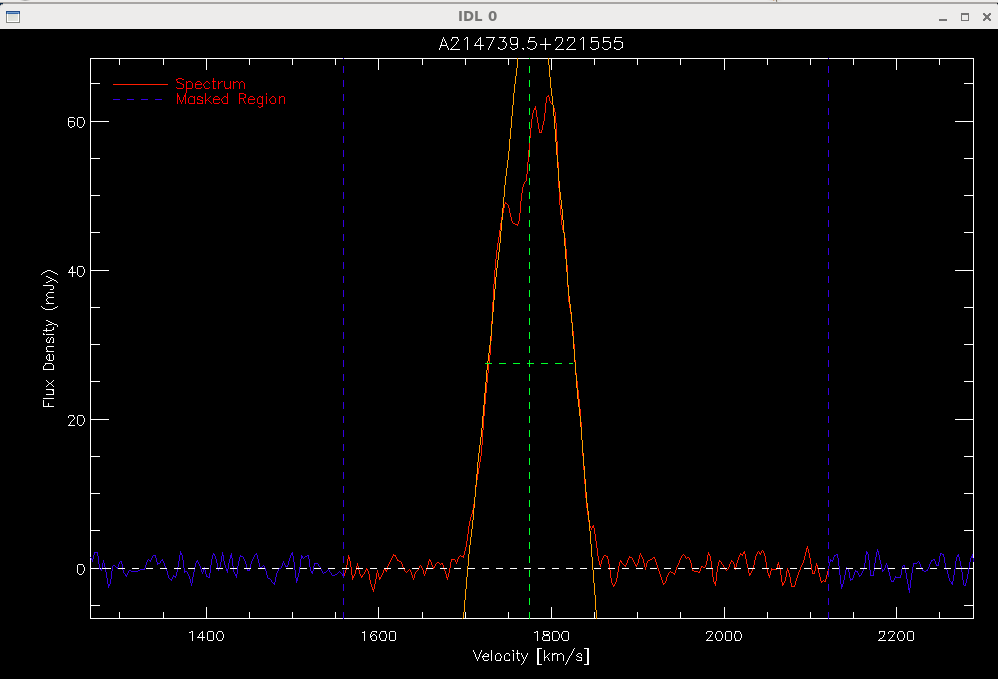Click the 60 flux tick label
This screenshot has height=679, width=998.
pyautogui.click(x=76, y=122)
